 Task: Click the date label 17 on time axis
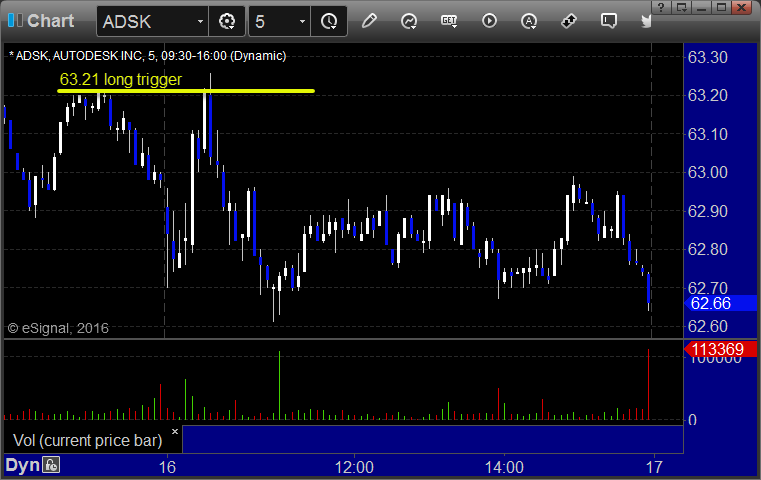(x=654, y=467)
